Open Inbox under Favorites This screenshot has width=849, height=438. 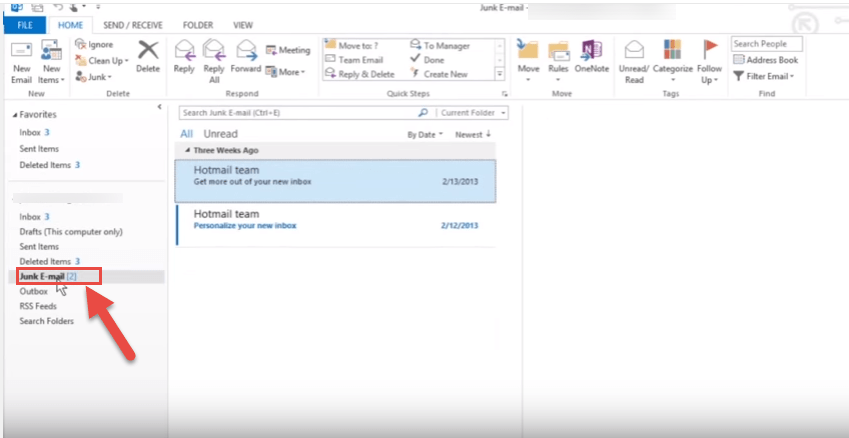pos(34,132)
